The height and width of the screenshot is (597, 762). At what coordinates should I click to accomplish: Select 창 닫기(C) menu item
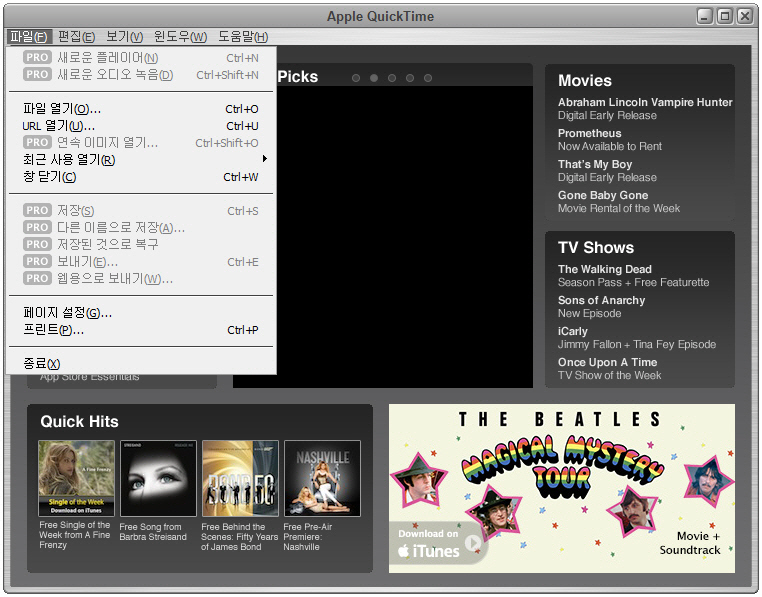click(x=141, y=177)
